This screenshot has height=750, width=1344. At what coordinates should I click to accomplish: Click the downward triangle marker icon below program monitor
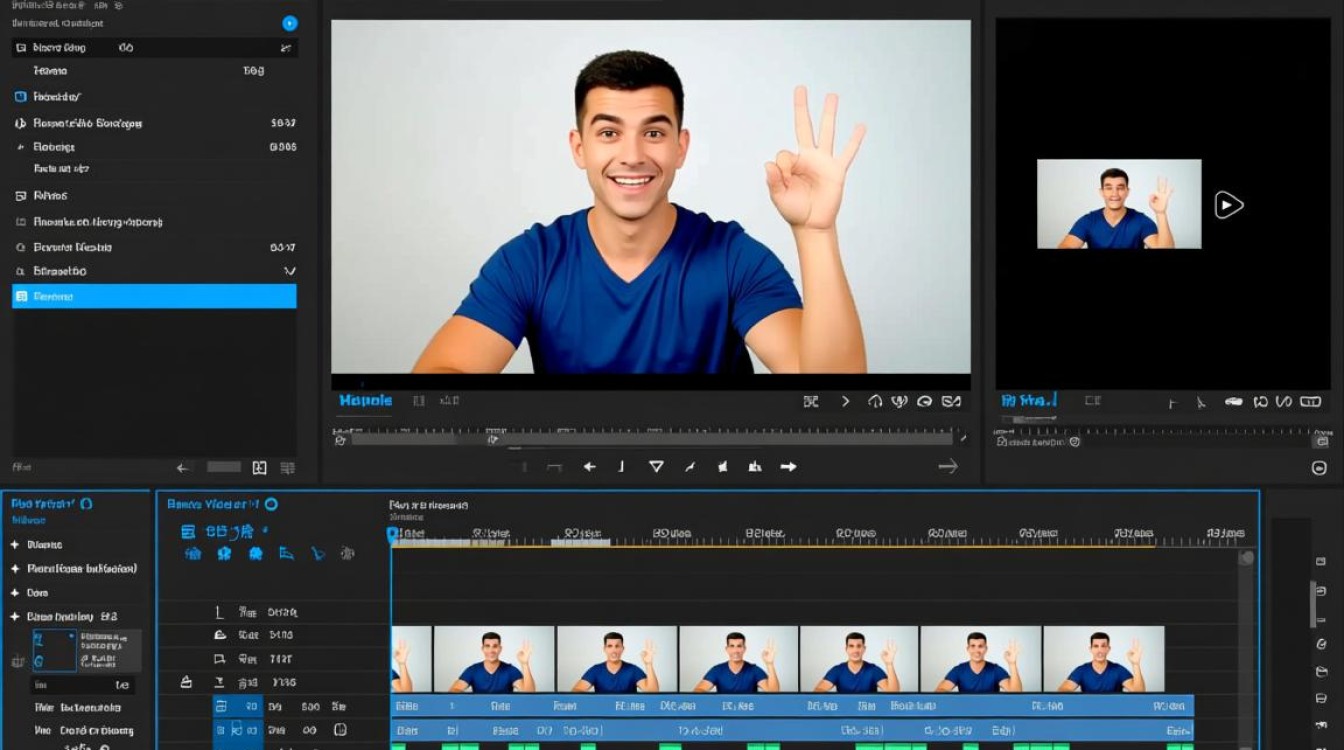(656, 467)
